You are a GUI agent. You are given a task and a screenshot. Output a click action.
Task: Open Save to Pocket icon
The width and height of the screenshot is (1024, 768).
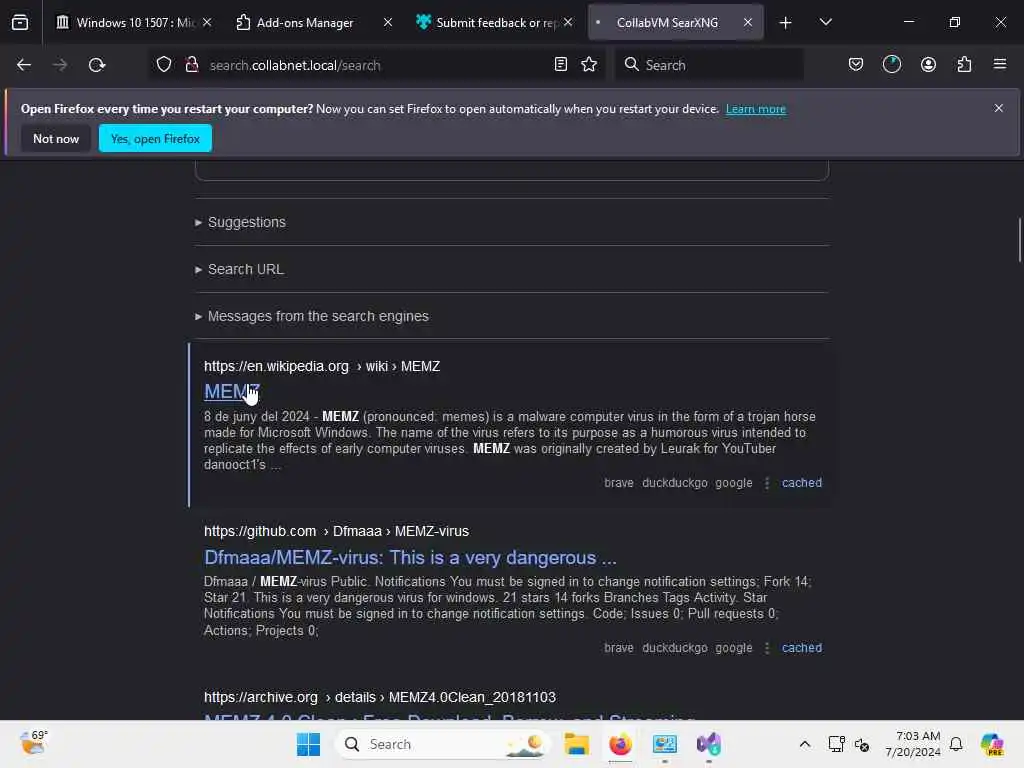click(856, 64)
